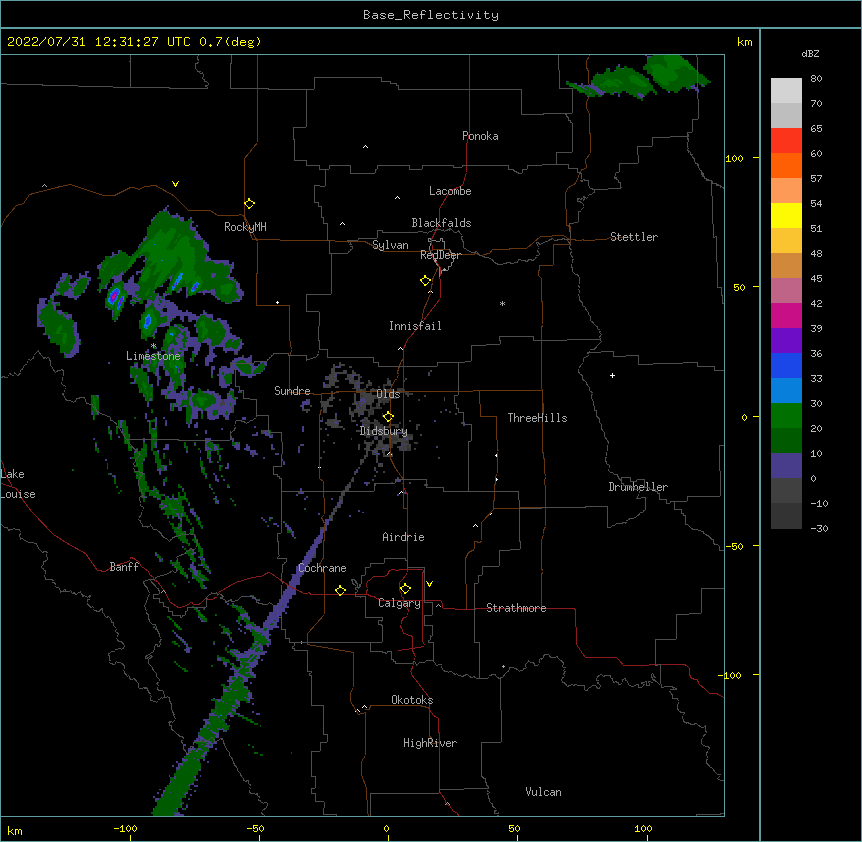862x842 pixels.
Task: Select the blue 33-36 dBZ legend swatch
Action: coord(786,365)
